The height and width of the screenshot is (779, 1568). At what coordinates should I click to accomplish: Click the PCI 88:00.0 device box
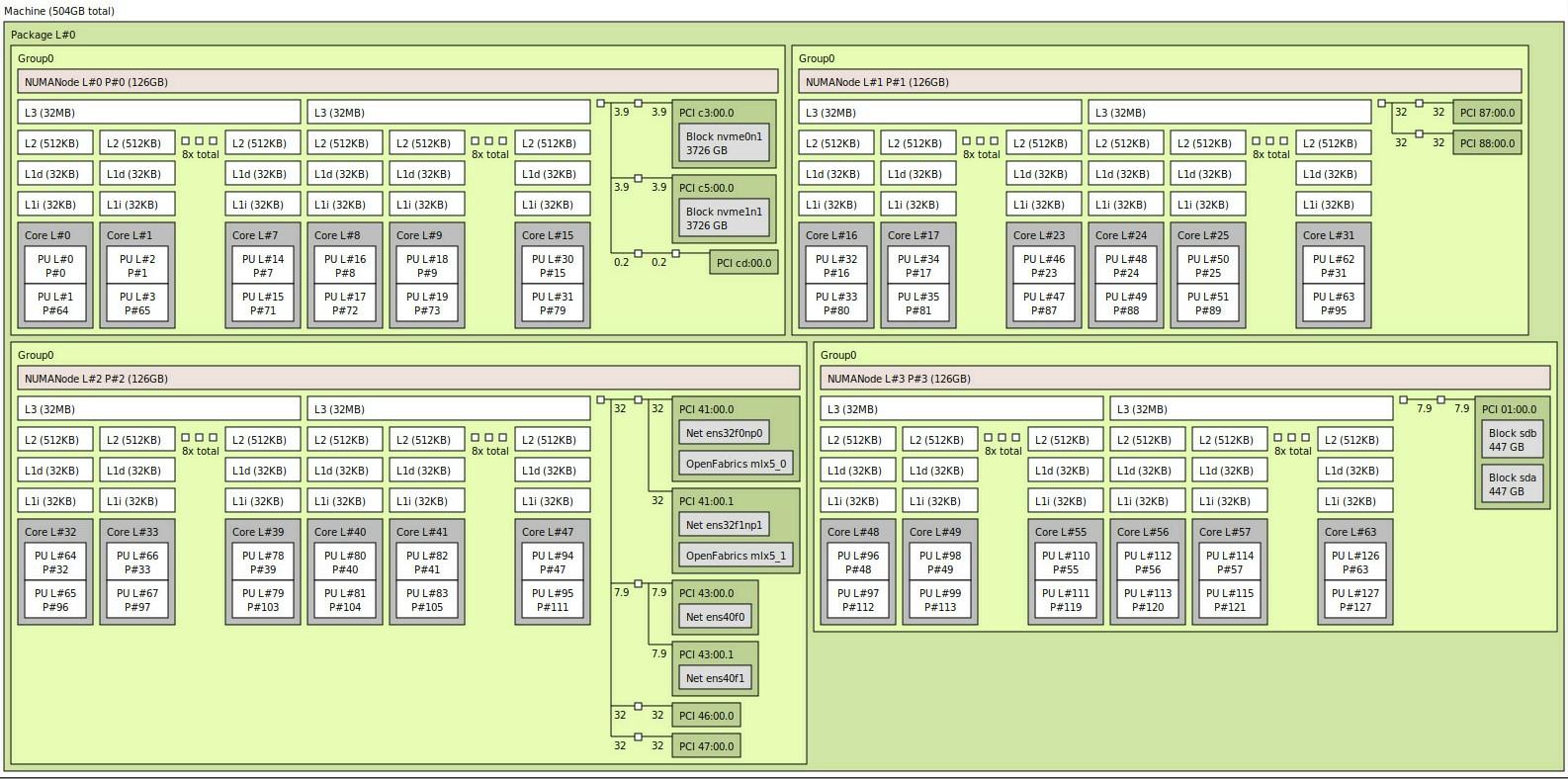point(1486,143)
